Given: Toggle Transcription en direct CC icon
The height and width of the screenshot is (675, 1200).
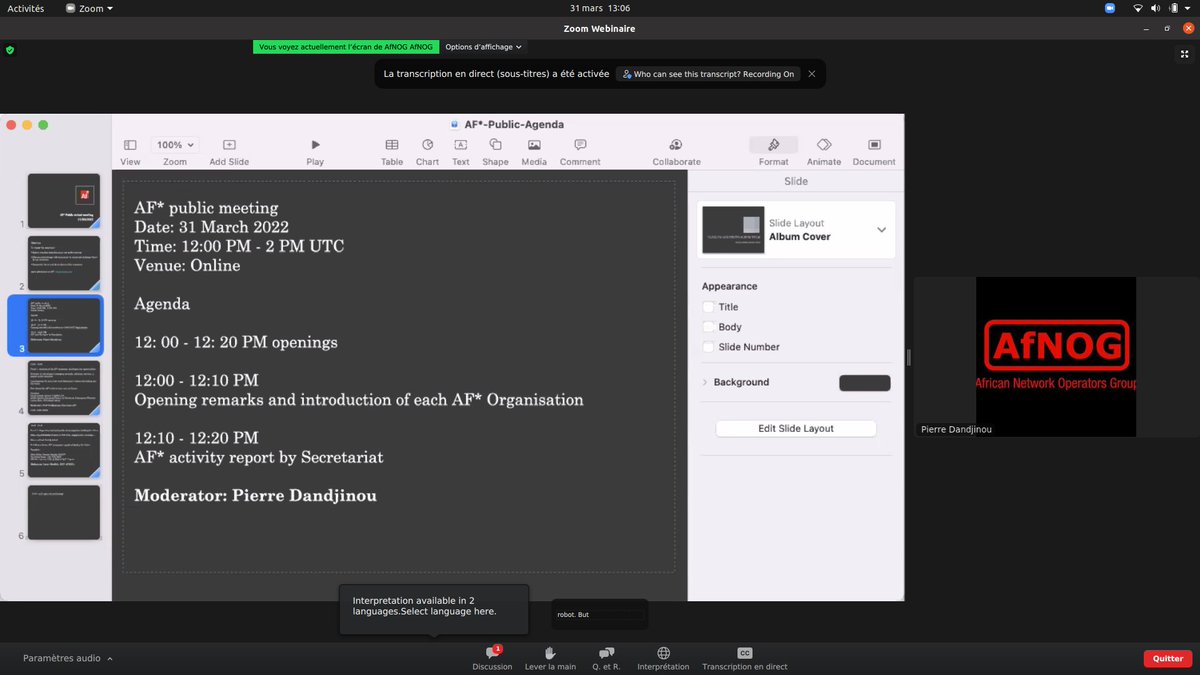Looking at the screenshot, I should click(x=744, y=653).
